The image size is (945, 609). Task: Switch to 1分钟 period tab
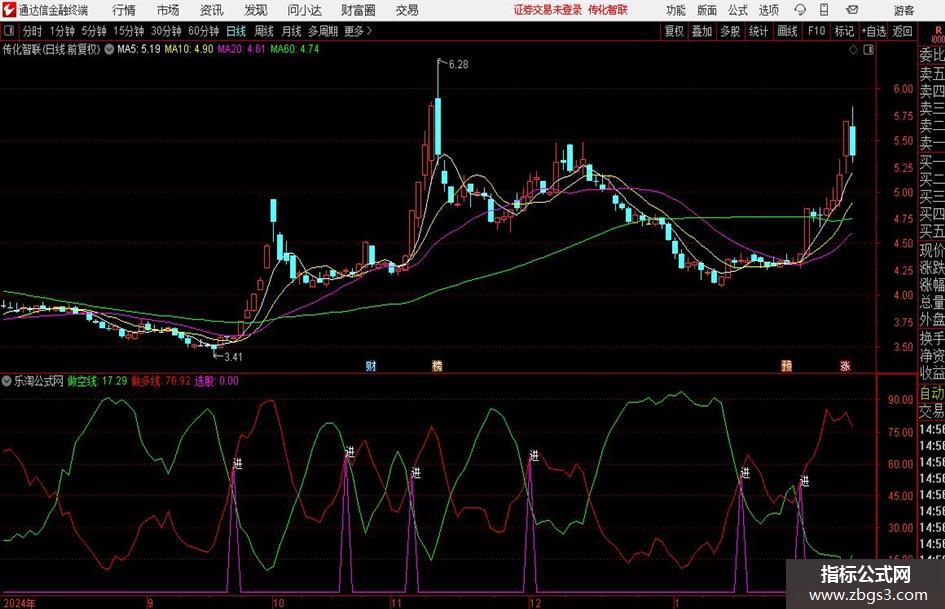[62, 31]
